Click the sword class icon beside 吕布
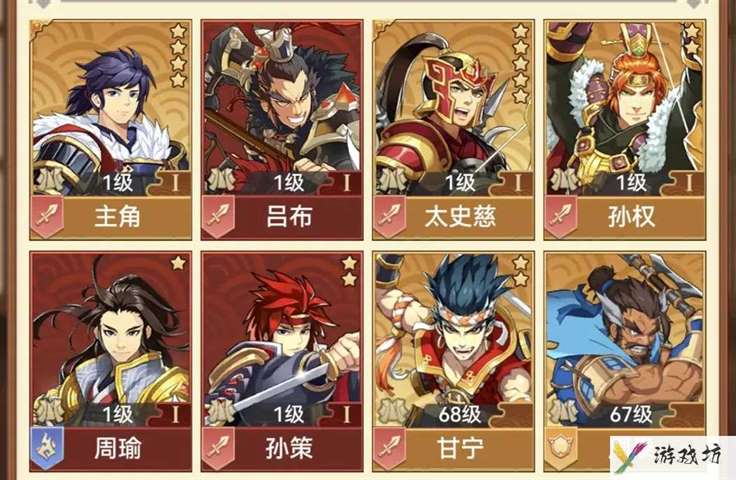The height and width of the screenshot is (480, 736). click(218, 217)
